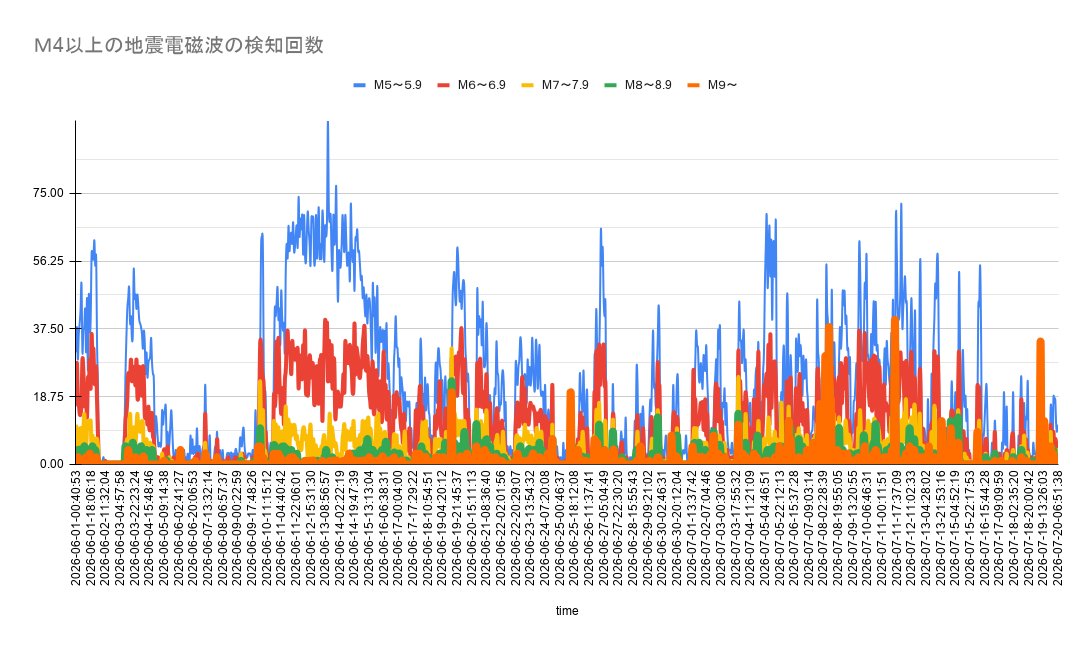Click x-axis label 2026-06-02-11:32:04
Viewport: 1091px width, 651px height.
105,528
